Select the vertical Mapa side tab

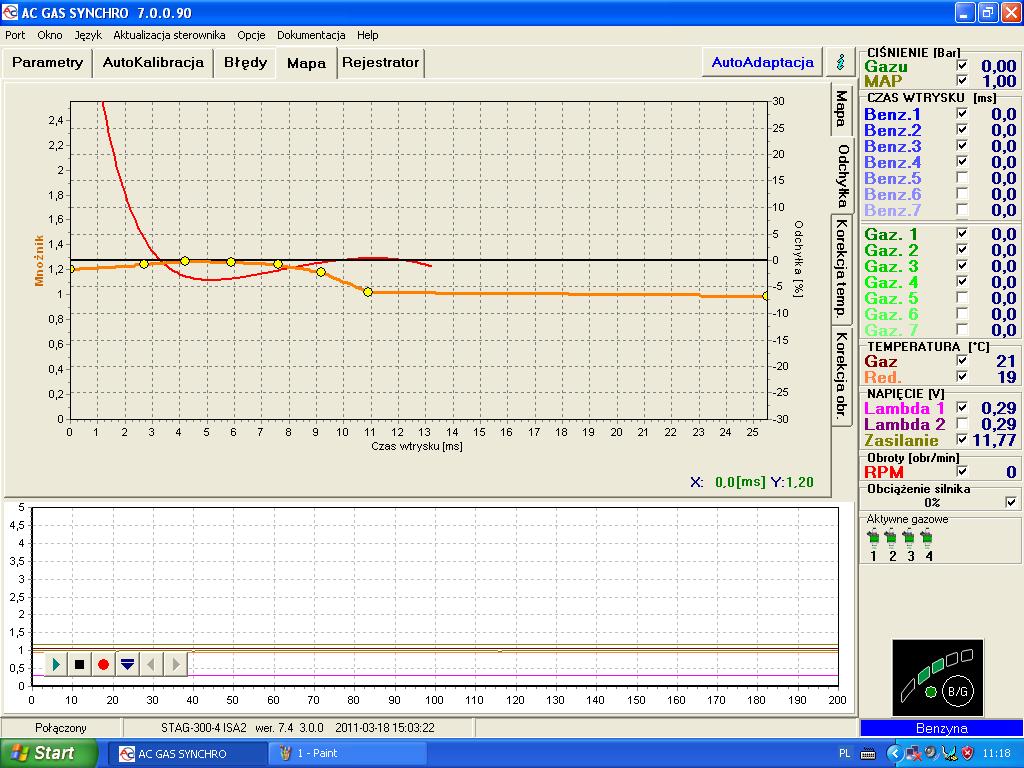tap(841, 109)
